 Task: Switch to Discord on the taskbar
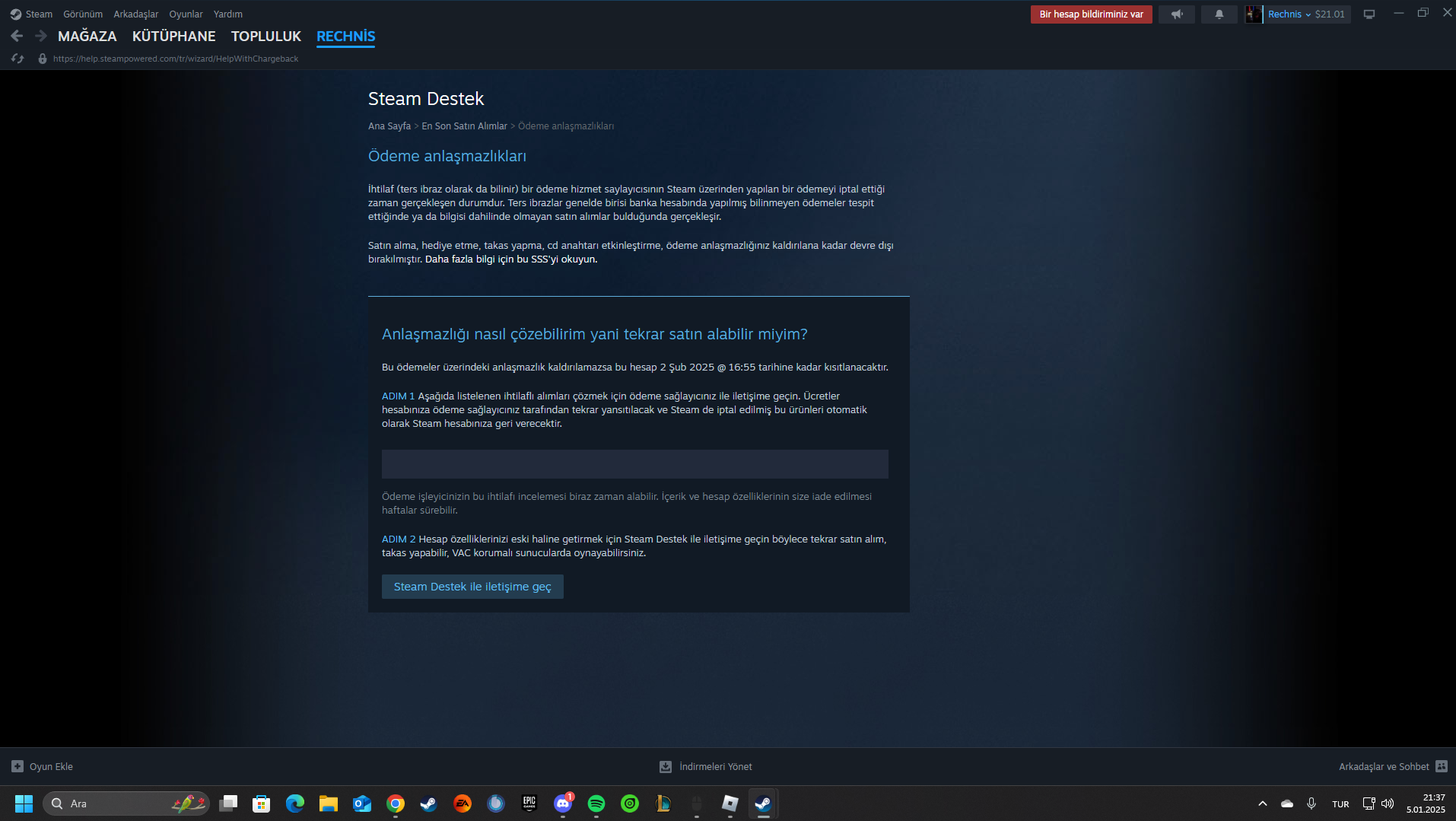coord(563,803)
